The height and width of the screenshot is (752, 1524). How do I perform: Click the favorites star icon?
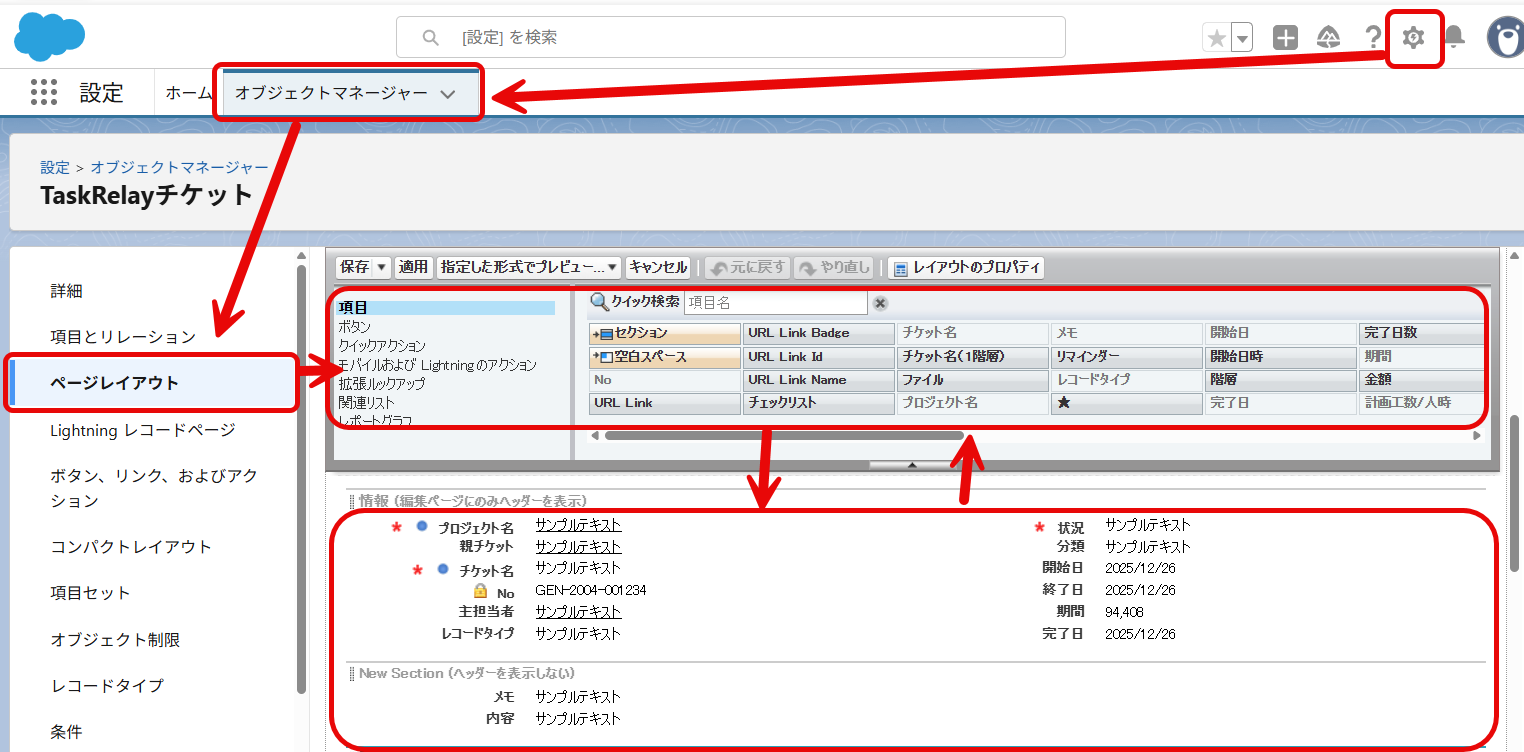coord(1217,38)
